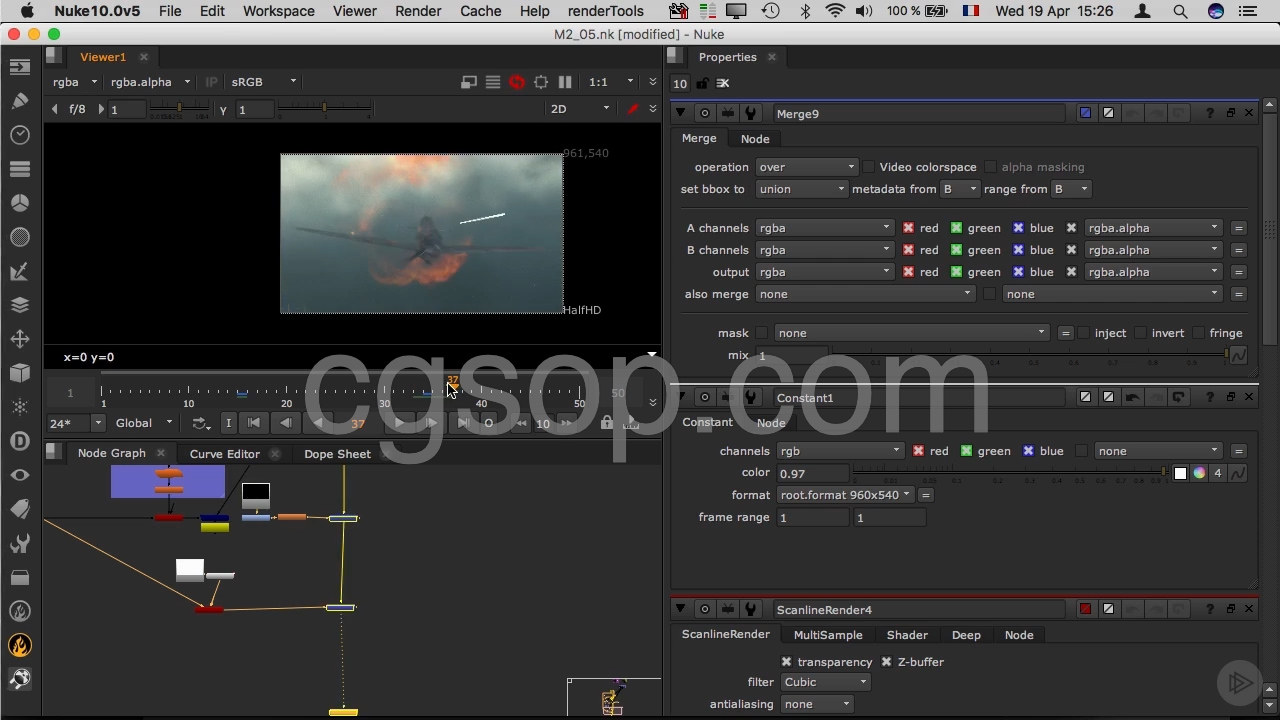Screen dimensions: 1280x720
Task: Open the Color nodes menu in the toolbar
Action: (x=20, y=203)
